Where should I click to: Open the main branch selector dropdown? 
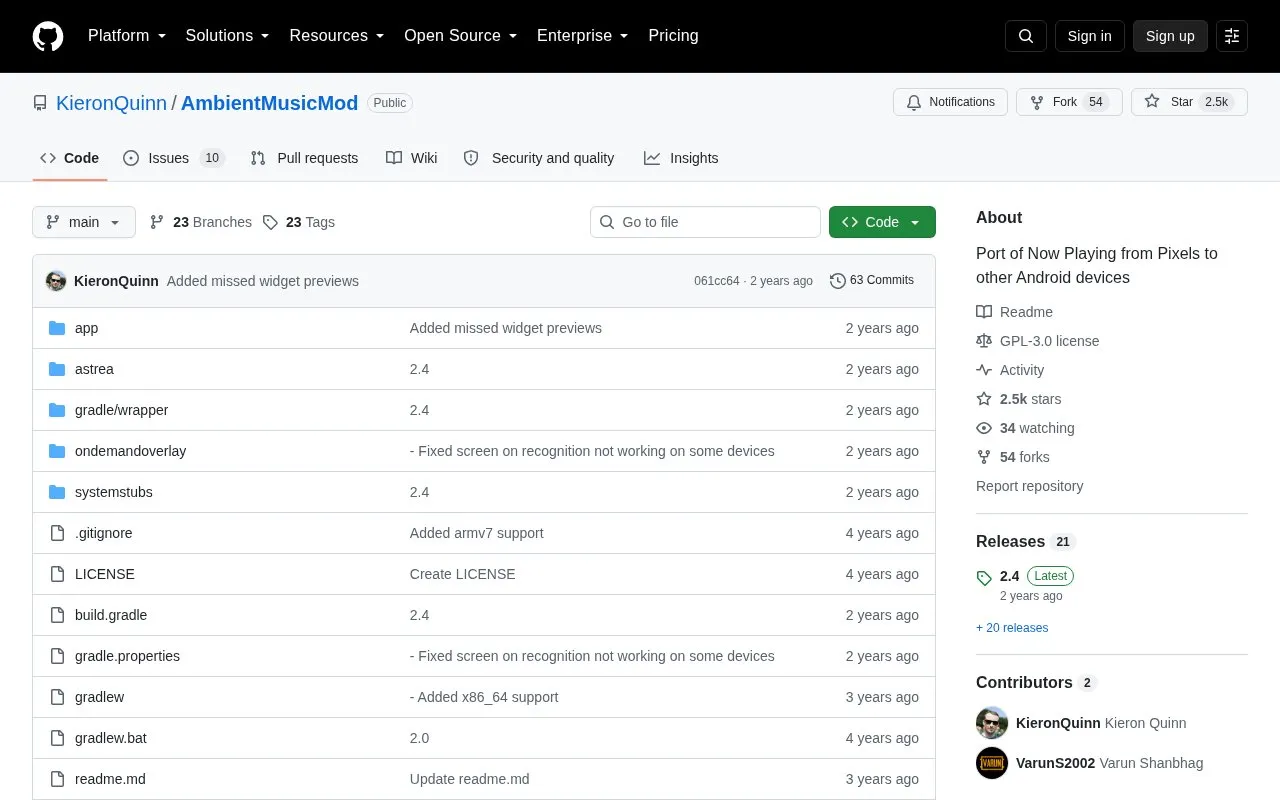(84, 222)
